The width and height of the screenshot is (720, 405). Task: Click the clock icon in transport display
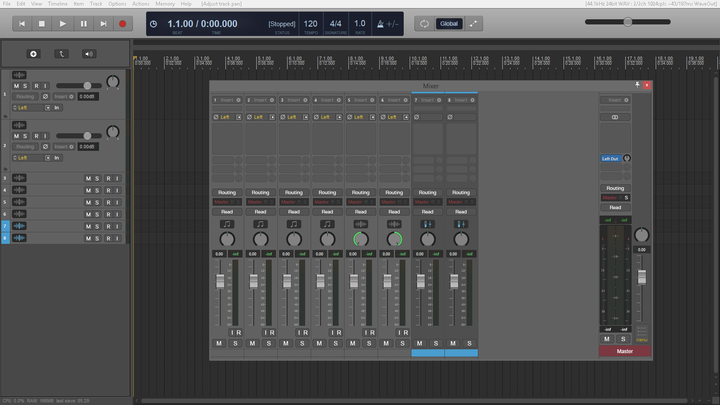[x=153, y=24]
